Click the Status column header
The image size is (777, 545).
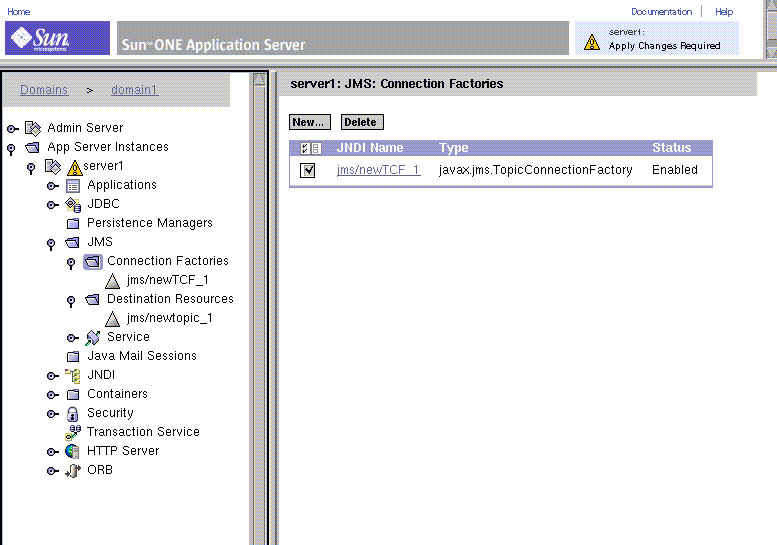click(x=671, y=148)
